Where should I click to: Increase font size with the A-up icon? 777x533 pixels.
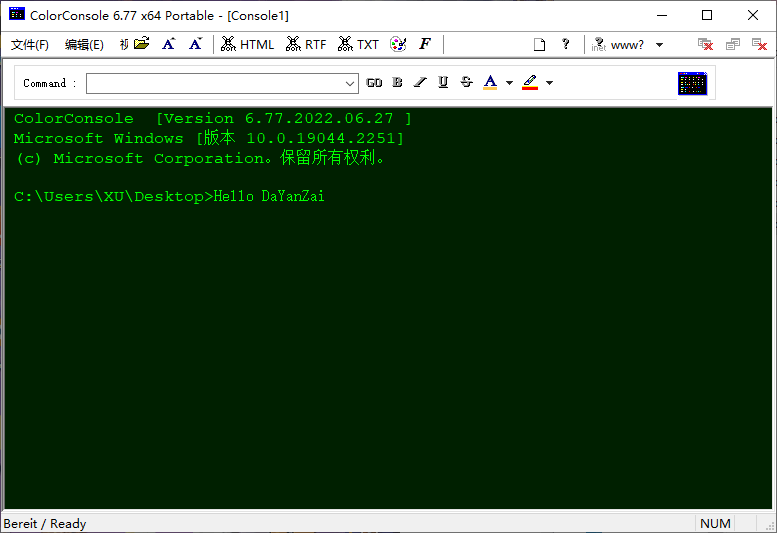click(x=168, y=44)
